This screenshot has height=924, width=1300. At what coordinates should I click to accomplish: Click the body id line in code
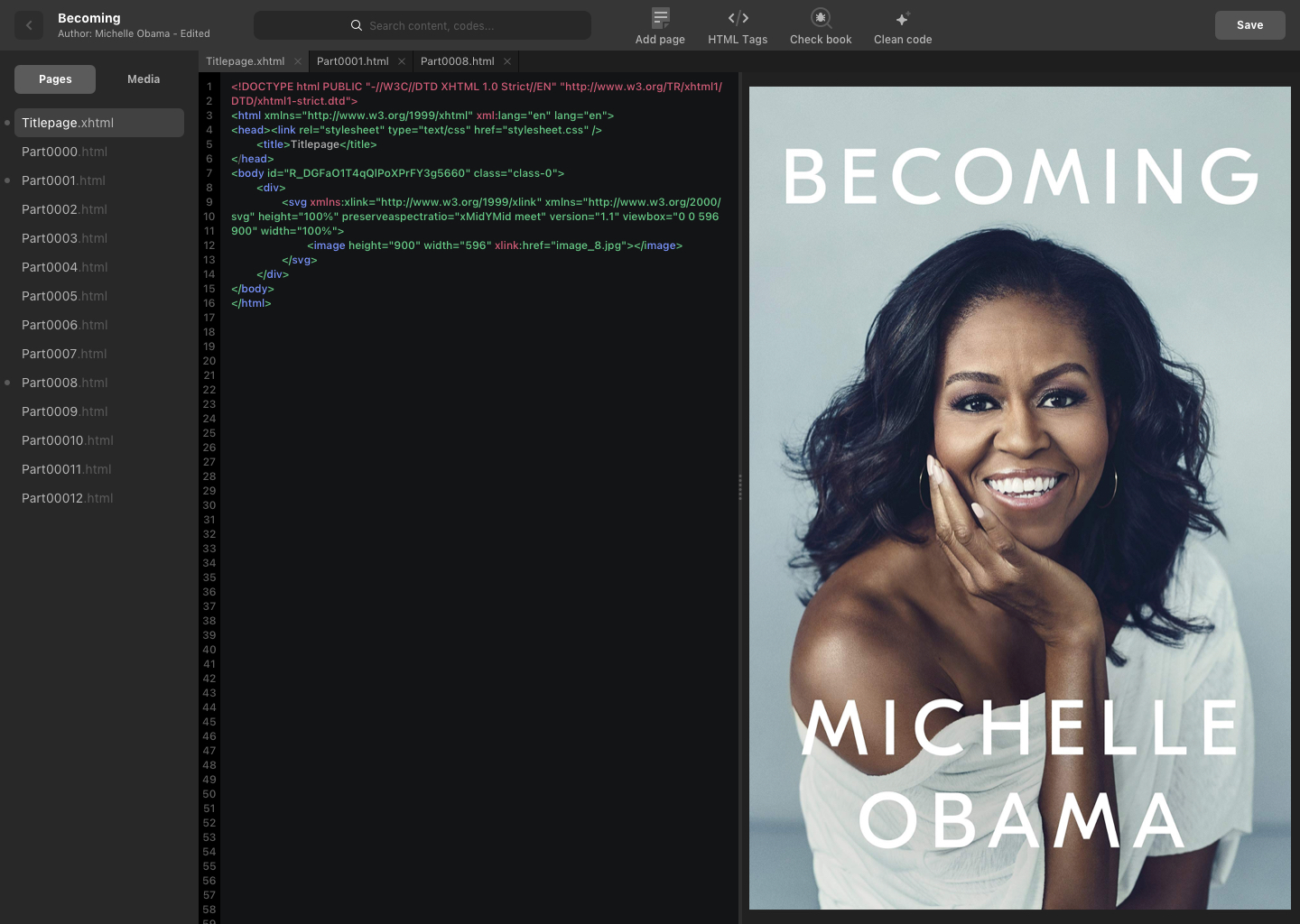(397, 173)
